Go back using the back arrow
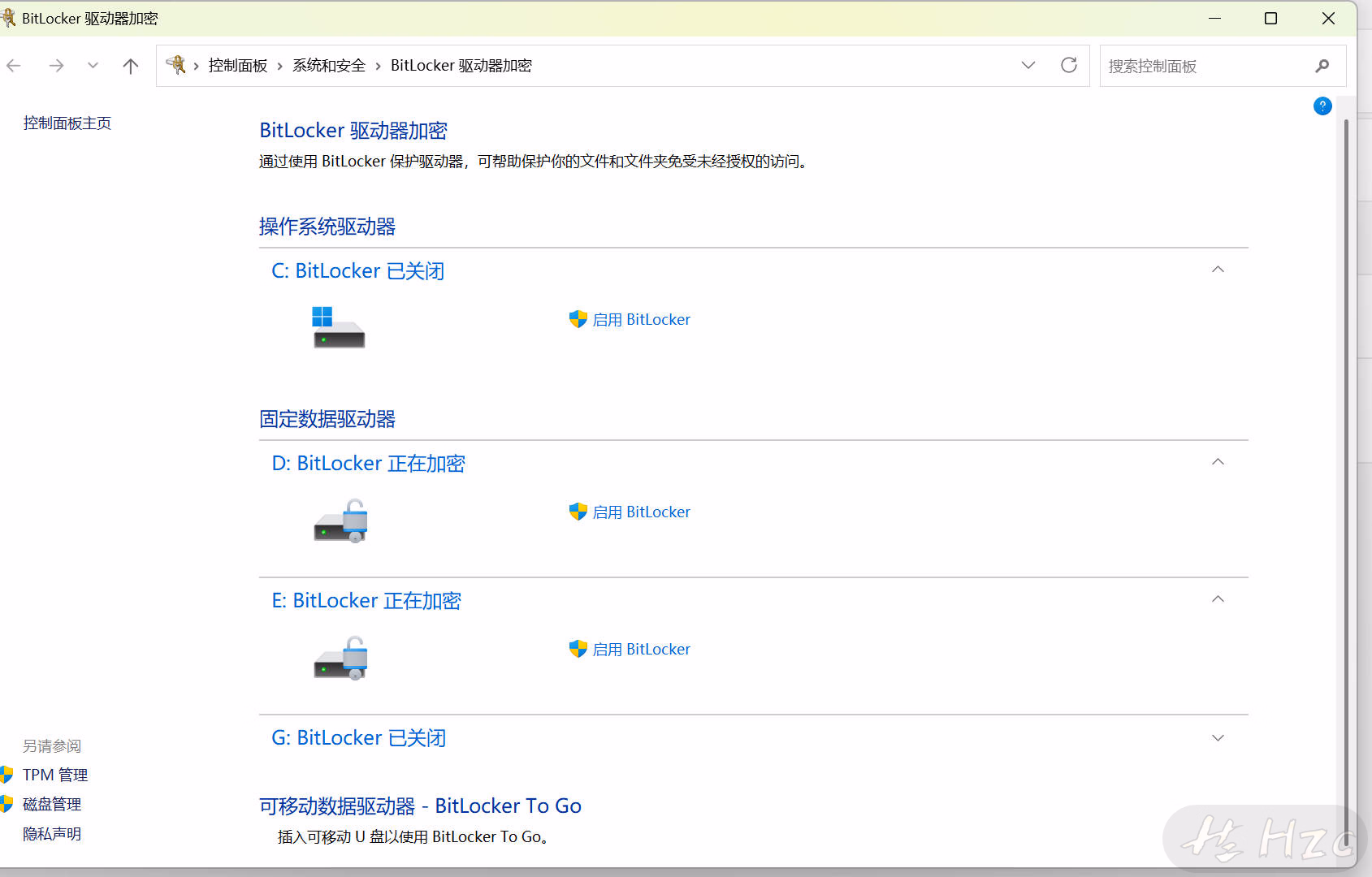This screenshot has height=877, width=1372. pos(14,66)
